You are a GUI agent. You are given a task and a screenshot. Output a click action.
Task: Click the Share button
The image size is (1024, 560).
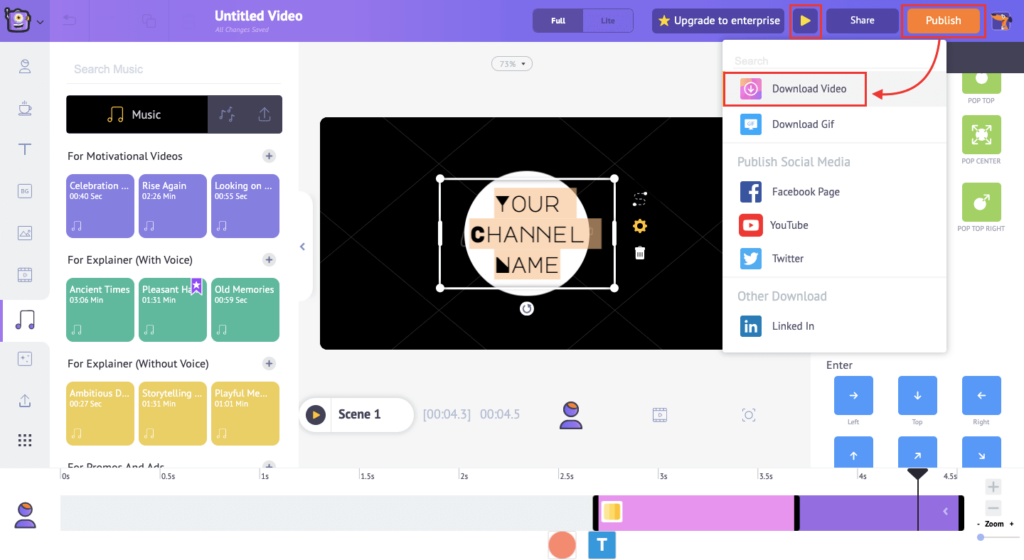click(862, 21)
